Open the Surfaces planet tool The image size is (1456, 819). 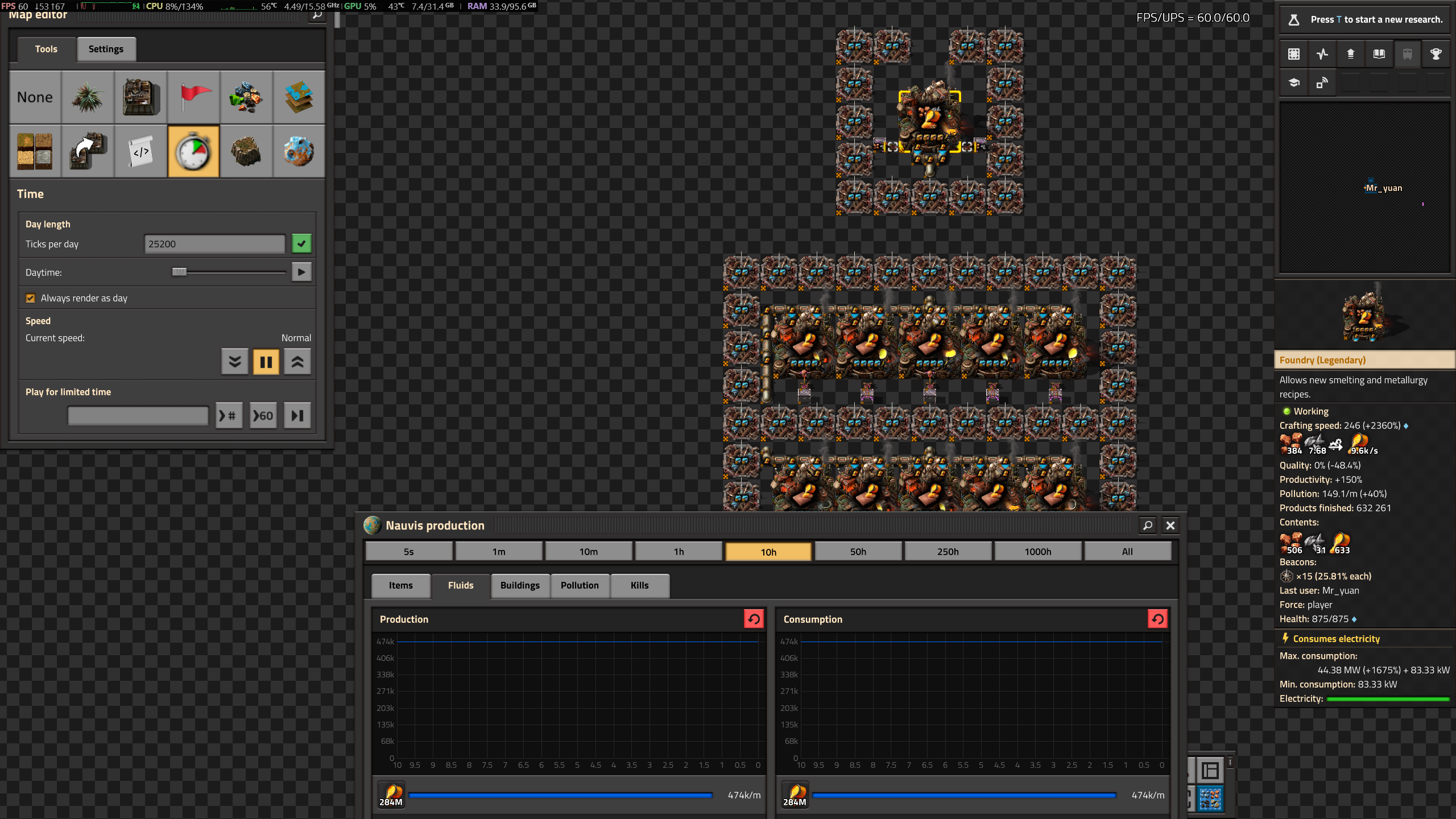[299, 151]
